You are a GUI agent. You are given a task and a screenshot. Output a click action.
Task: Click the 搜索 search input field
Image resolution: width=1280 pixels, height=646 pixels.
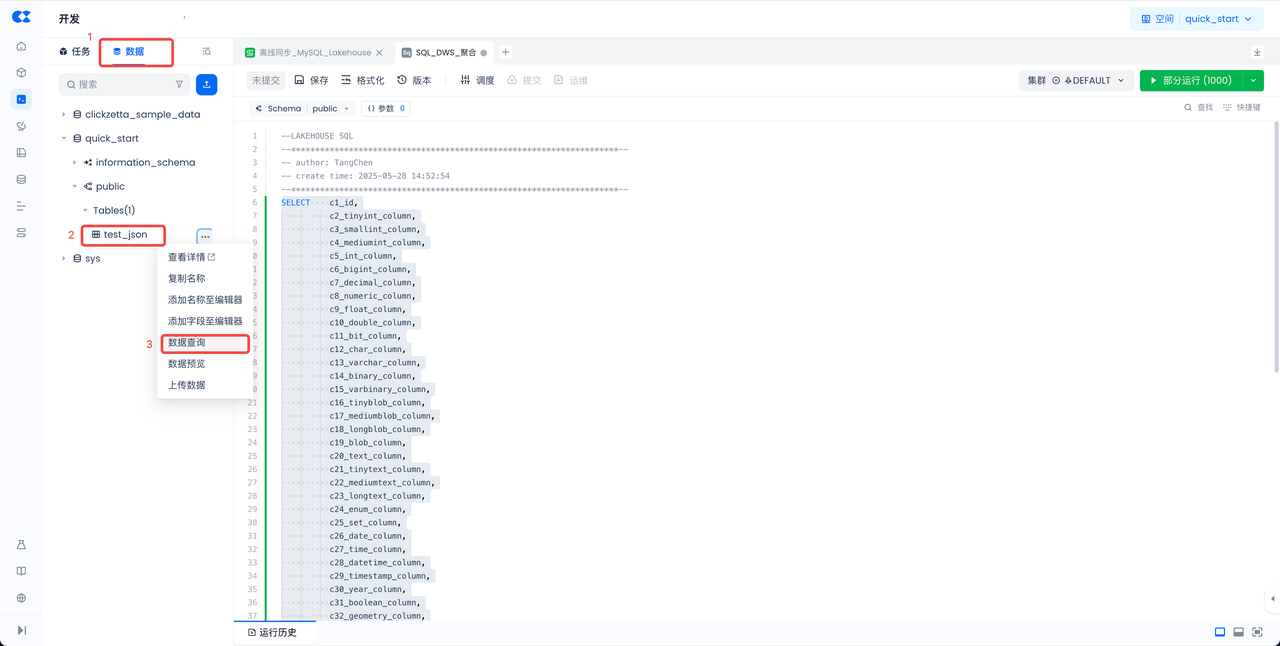click(120, 85)
